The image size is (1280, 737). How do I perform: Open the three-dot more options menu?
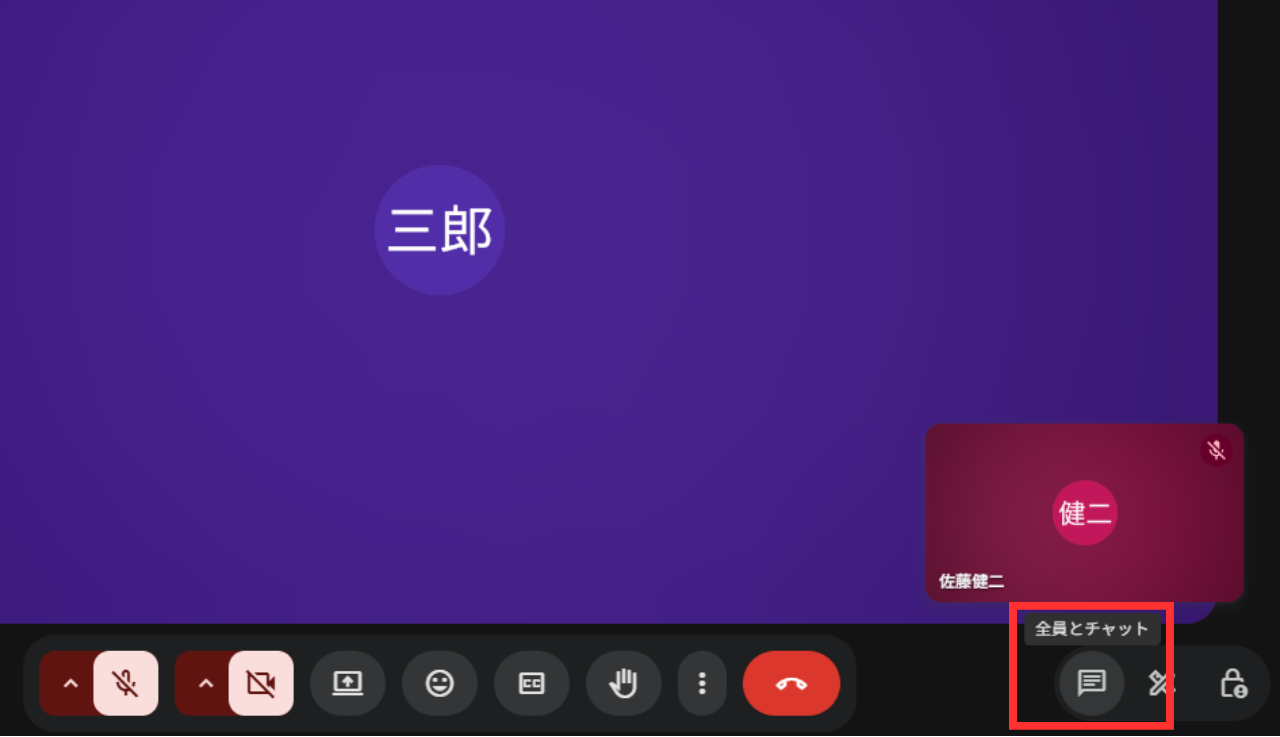pyautogui.click(x=702, y=683)
